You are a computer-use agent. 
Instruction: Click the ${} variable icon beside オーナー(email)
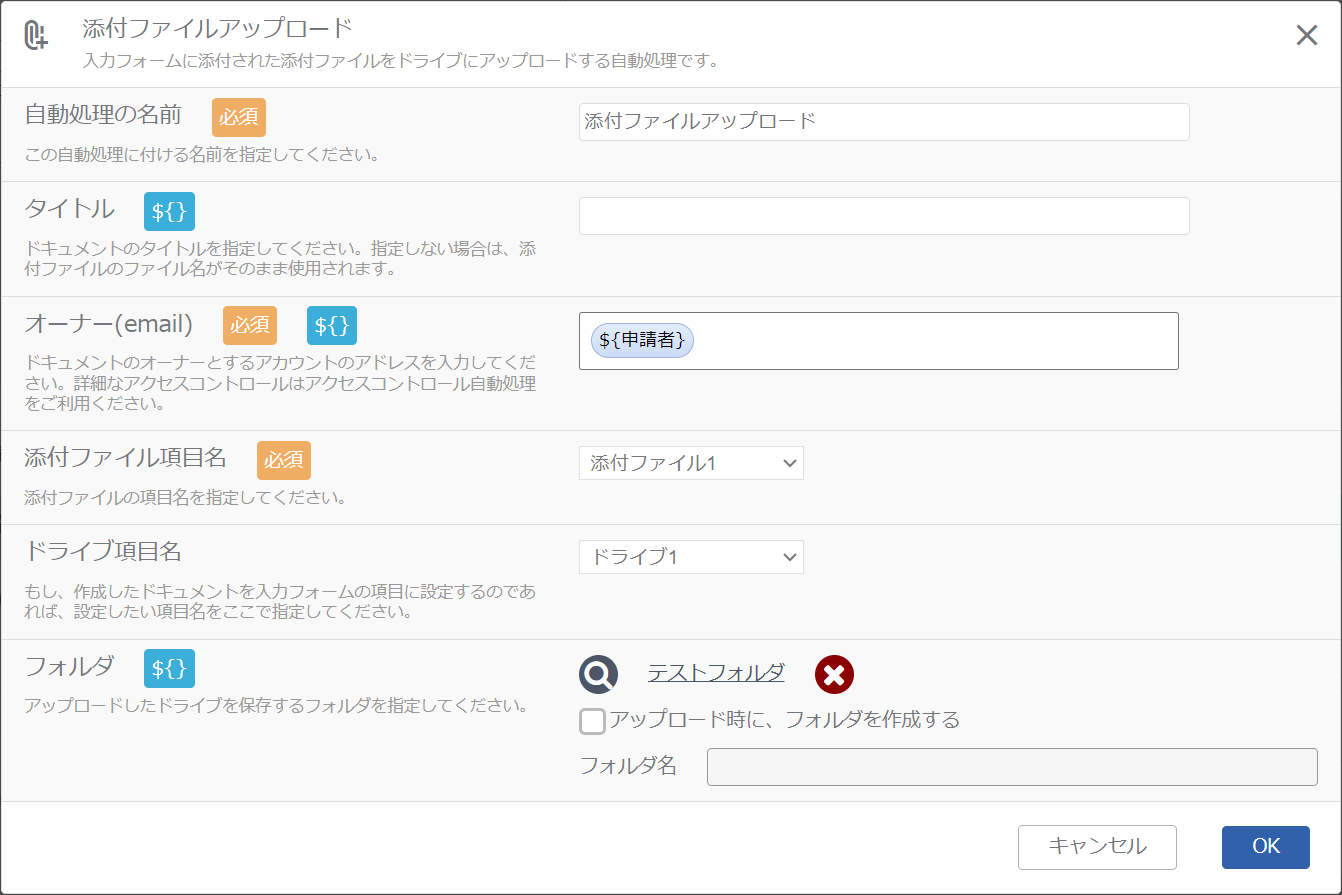tap(331, 325)
